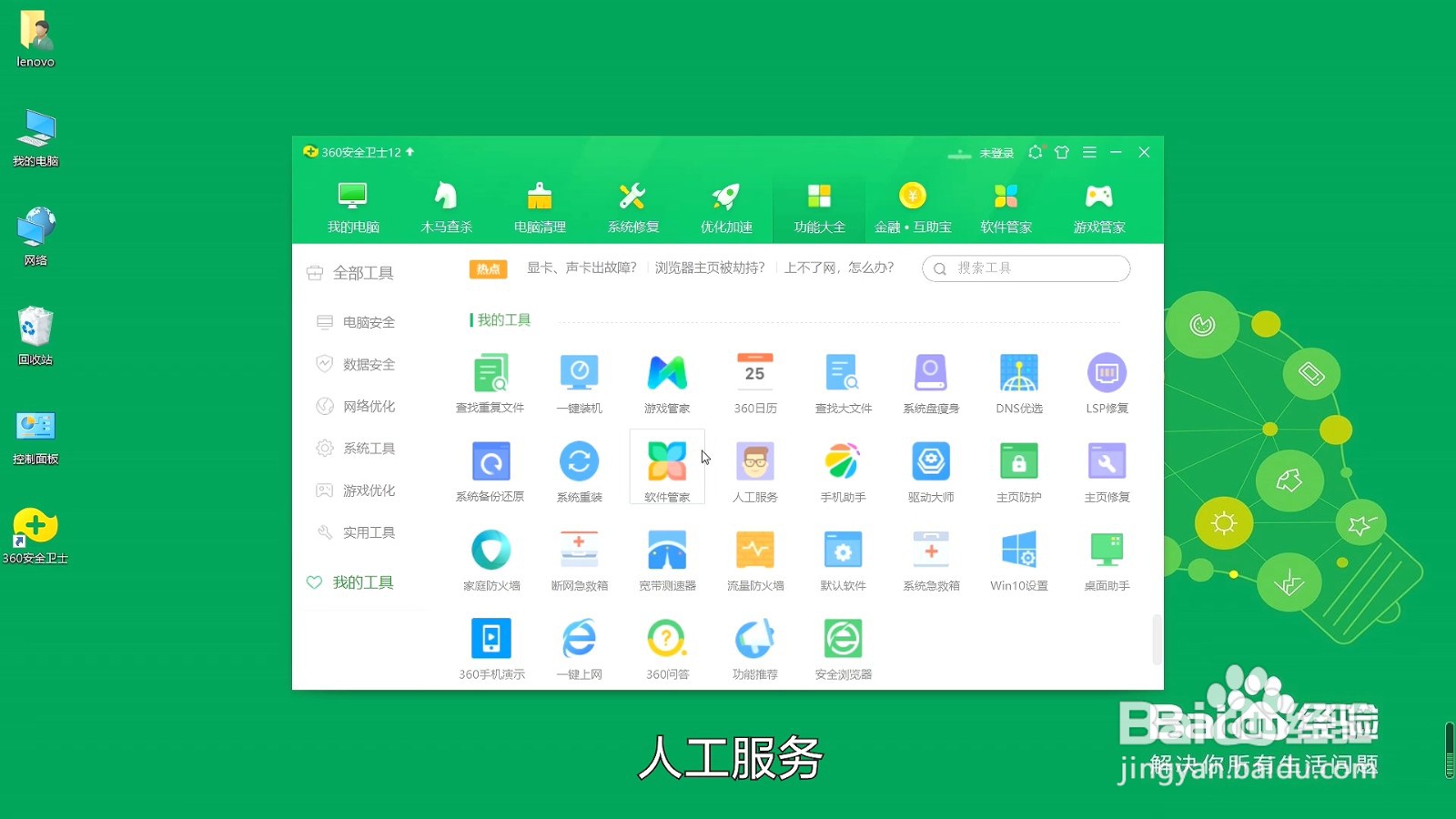The width and height of the screenshot is (1456, 819).
Task: Open the 360安全卫士 desktop shortcut
Action: [x=35, y=536]
